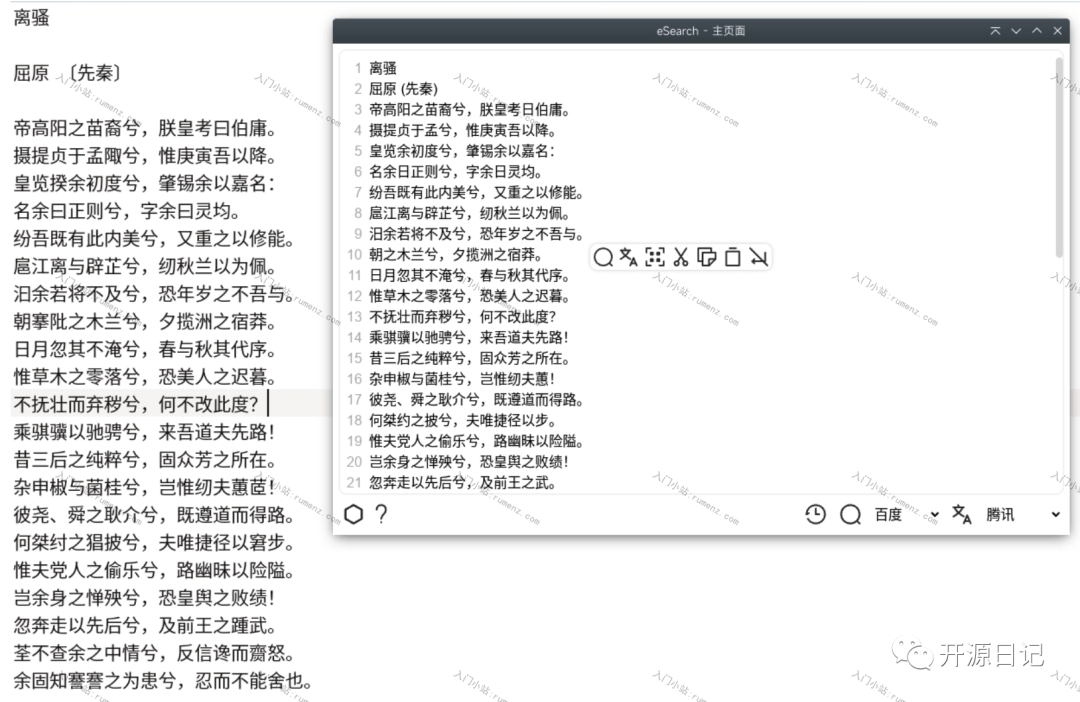The height and width of the screenshot is (702, 1080).
Task: Click eSearch line 19 '惟夫党人之偷乐兮'
Action: [424, 440]
